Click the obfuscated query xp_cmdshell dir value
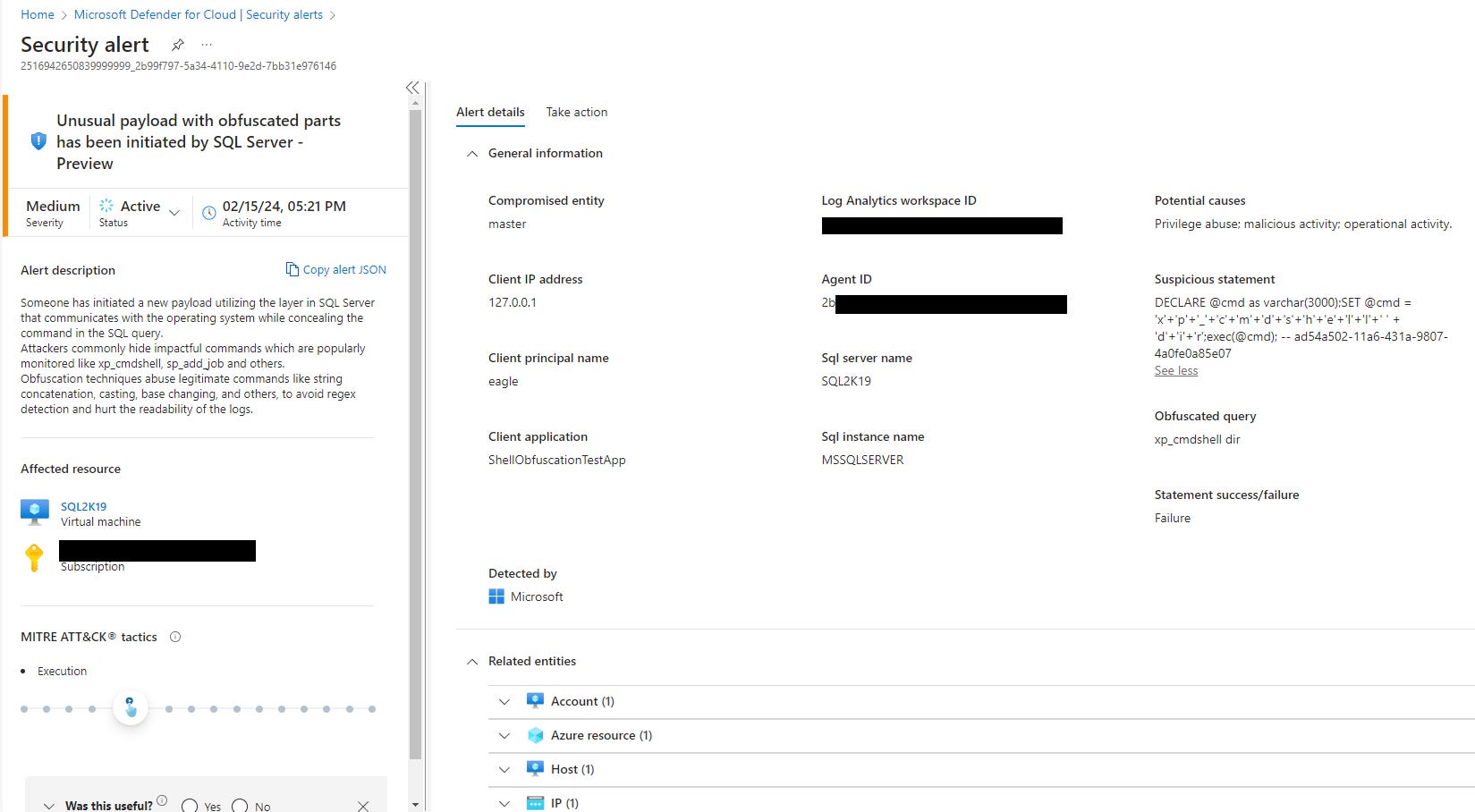 [1198, 439]
